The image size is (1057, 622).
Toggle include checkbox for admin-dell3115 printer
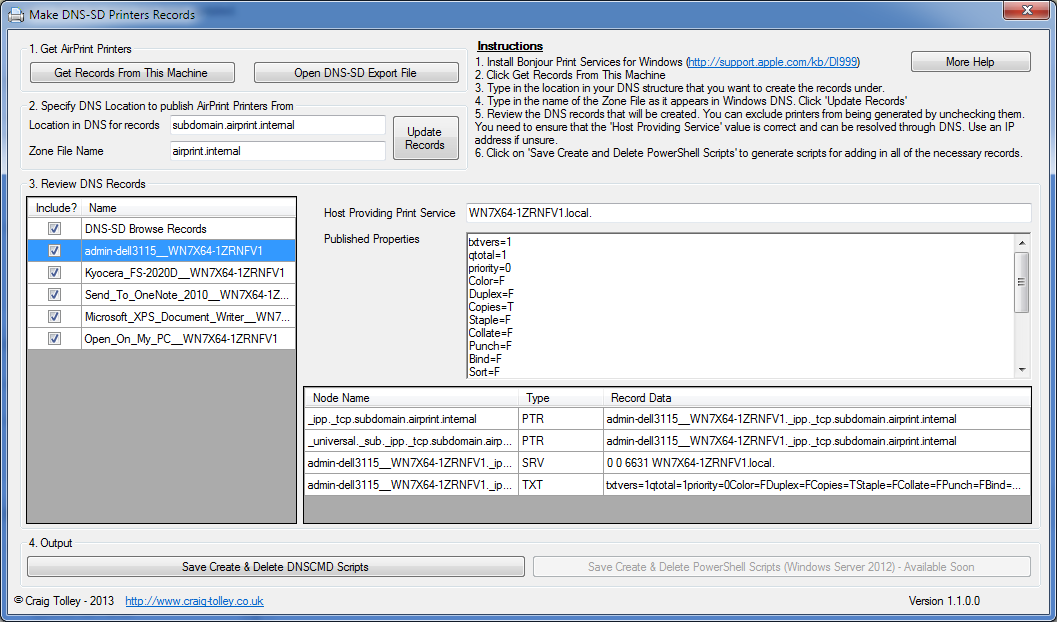coord(55,251)
